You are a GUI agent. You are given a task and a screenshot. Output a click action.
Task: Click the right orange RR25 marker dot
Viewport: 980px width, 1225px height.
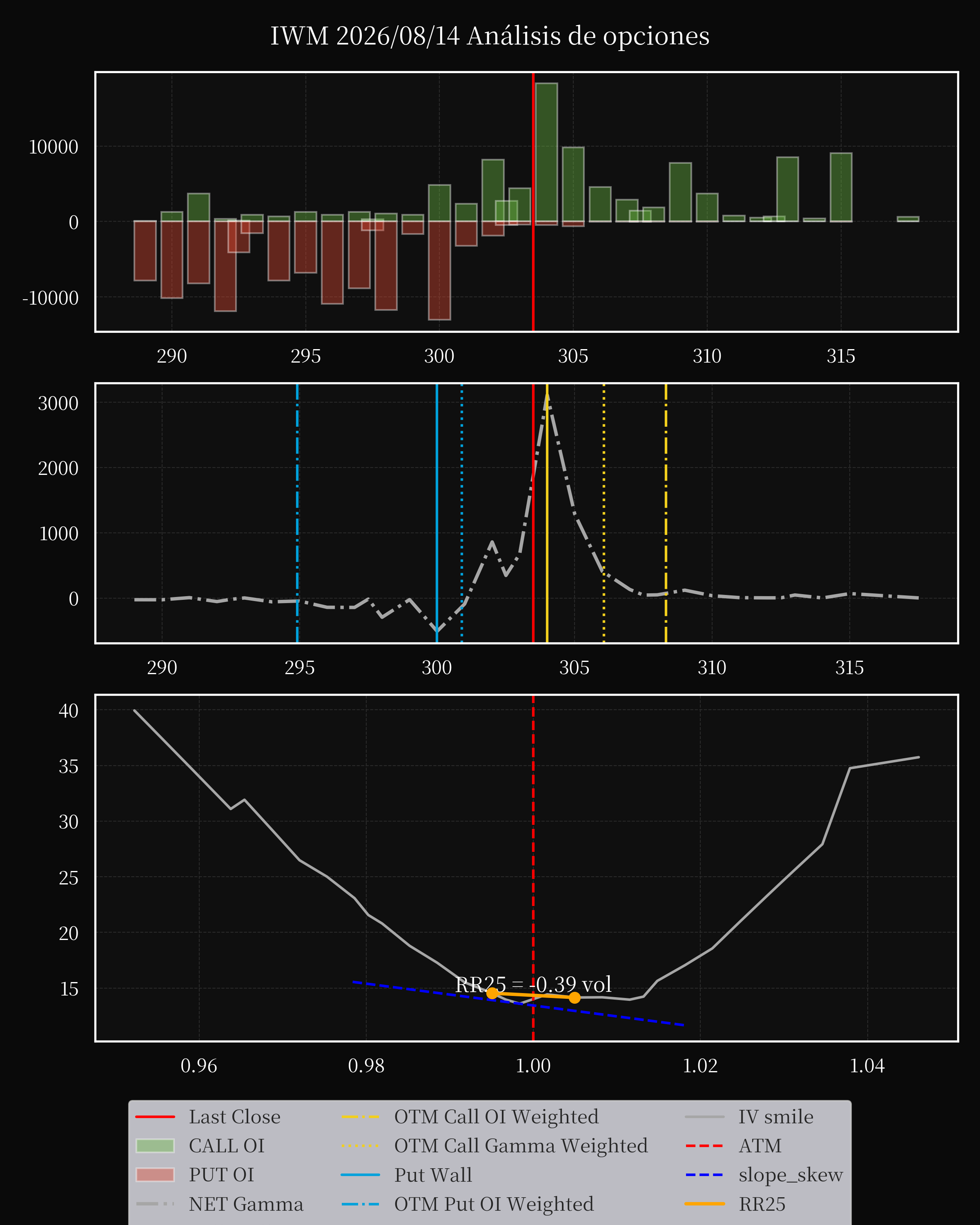pos(575,997)
